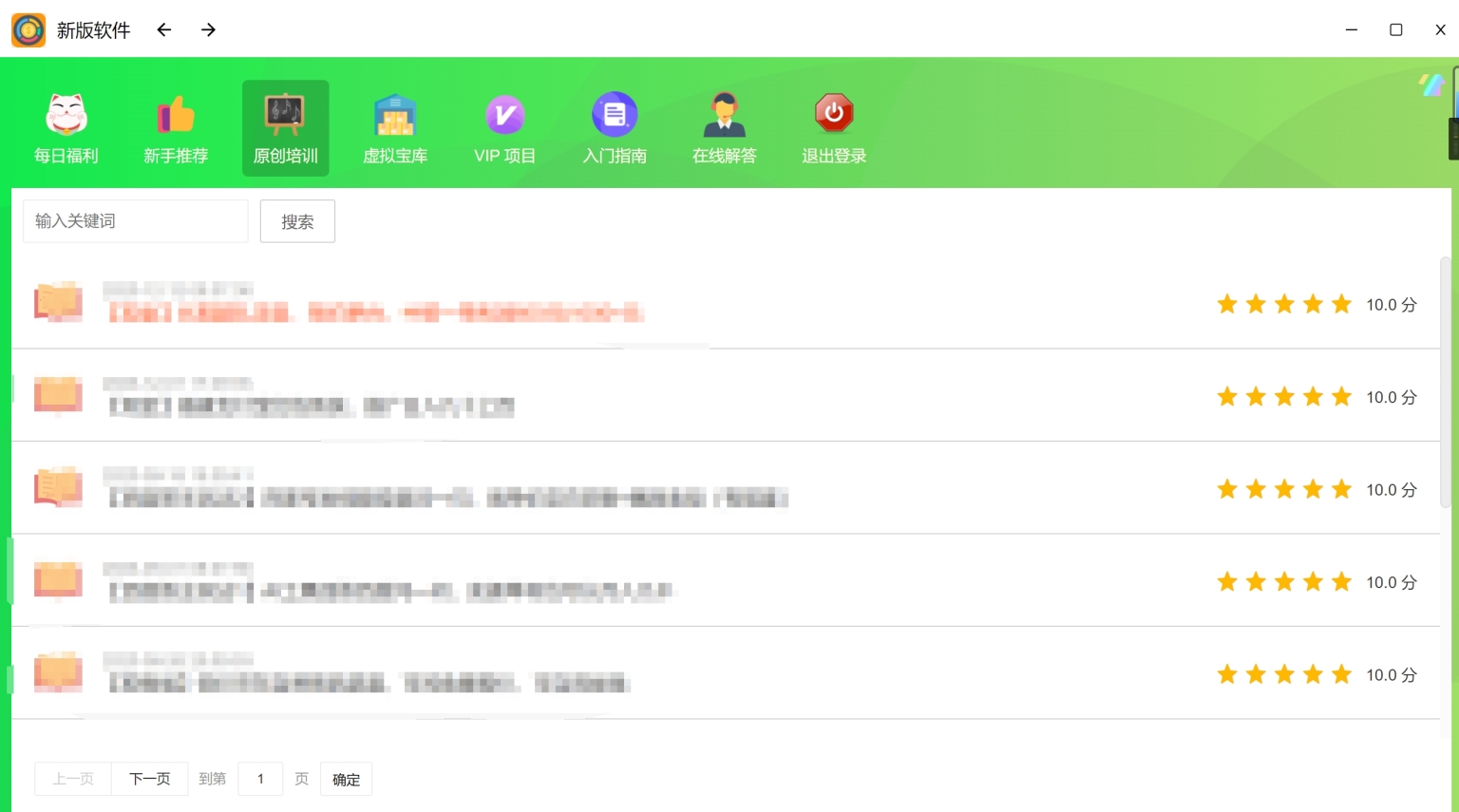
Task: Click the first article's book thumbnail
Action: (x=58, y=302)
